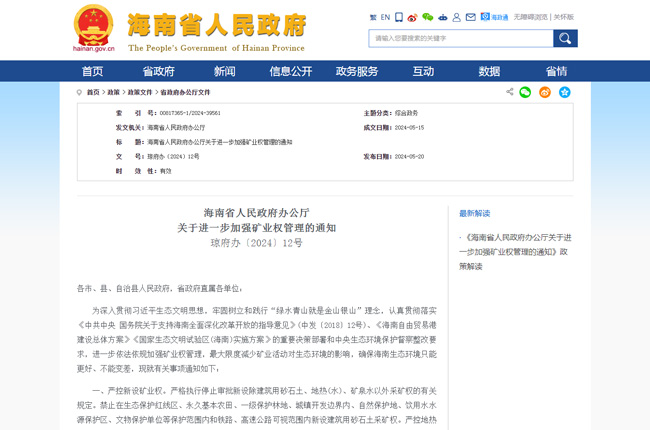Switch language to EN
Image resolution: width=650 pixels, height=430 pixels.
(385, 17)
